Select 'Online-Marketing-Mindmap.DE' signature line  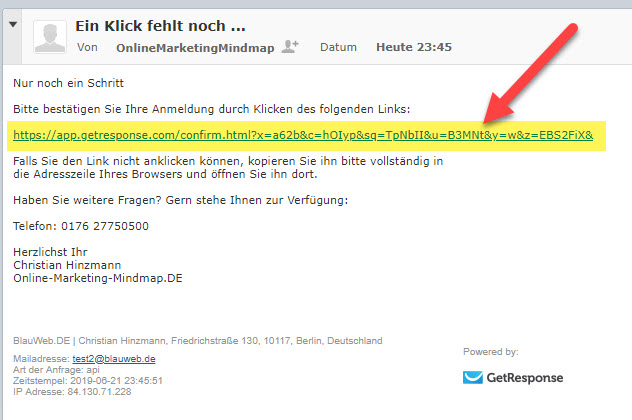point(98,278)
